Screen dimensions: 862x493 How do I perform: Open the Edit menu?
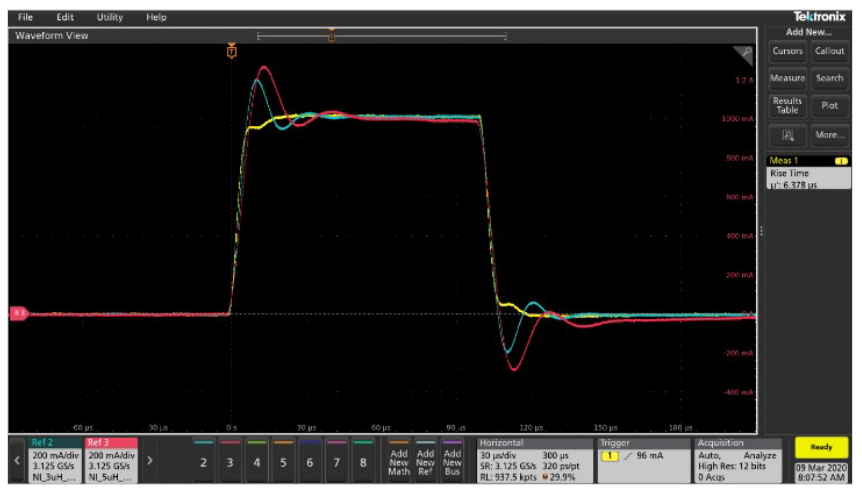65,17
